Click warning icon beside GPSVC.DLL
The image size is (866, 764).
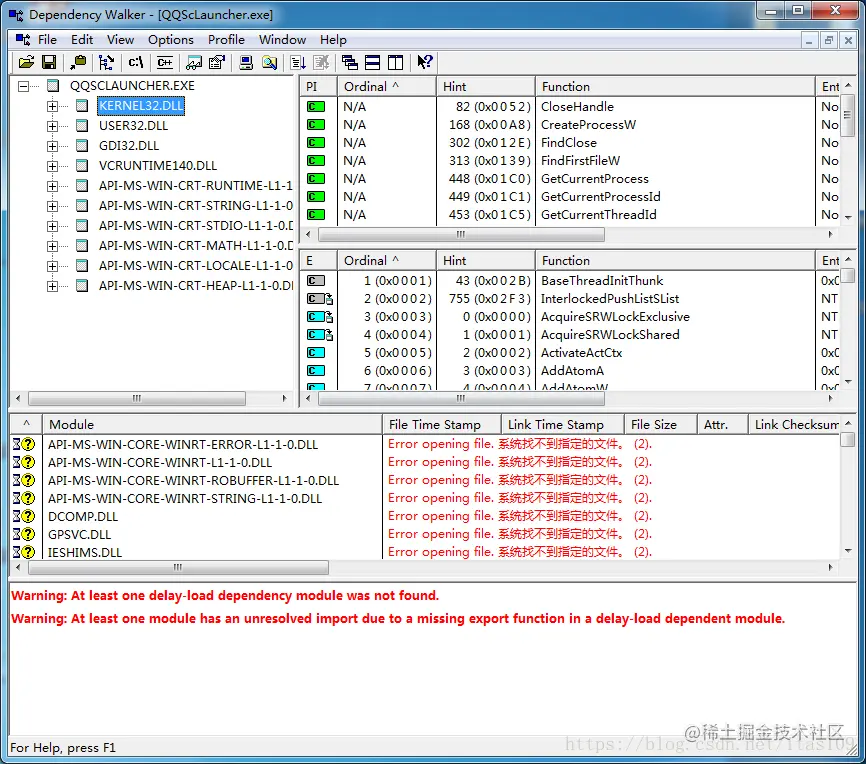point(24,534)
